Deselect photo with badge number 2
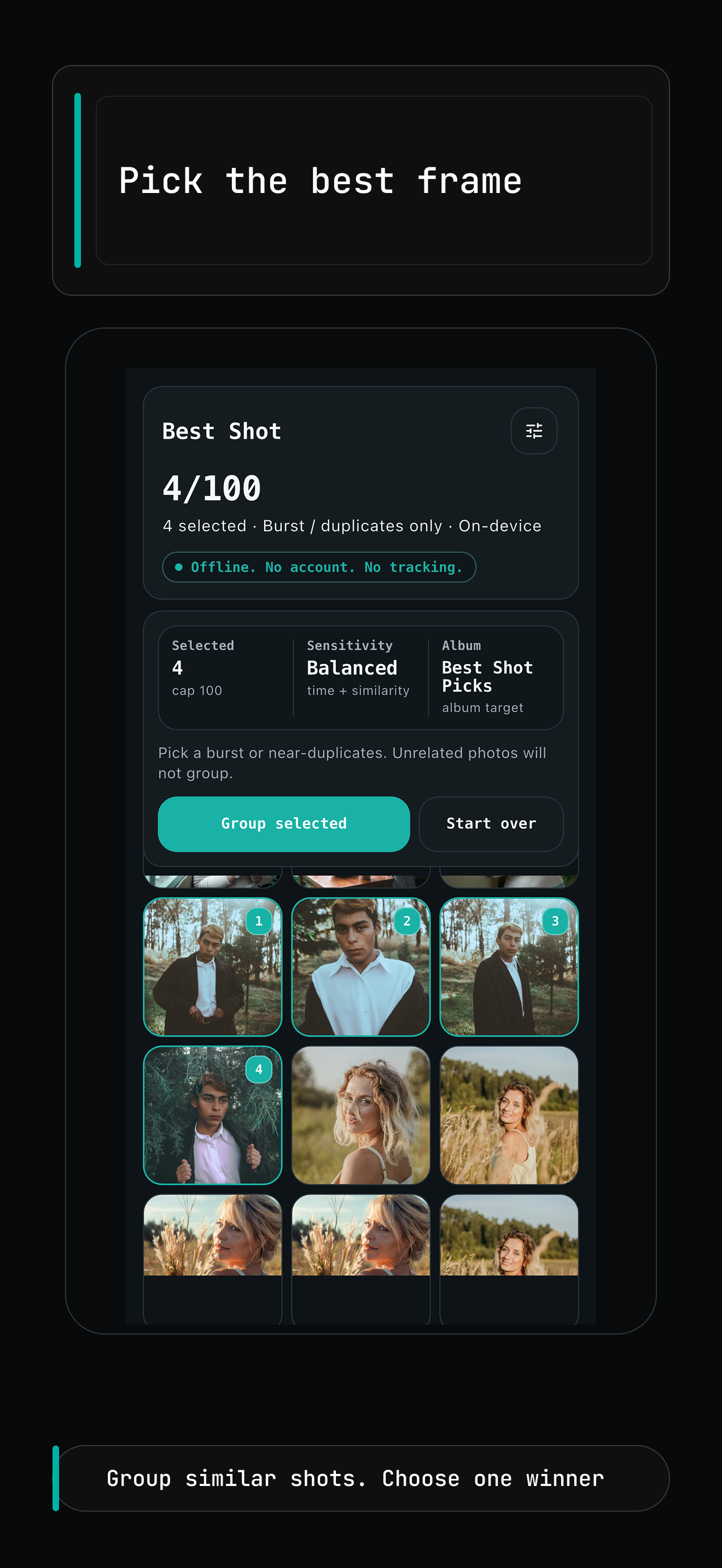 [x=360, y=967]
